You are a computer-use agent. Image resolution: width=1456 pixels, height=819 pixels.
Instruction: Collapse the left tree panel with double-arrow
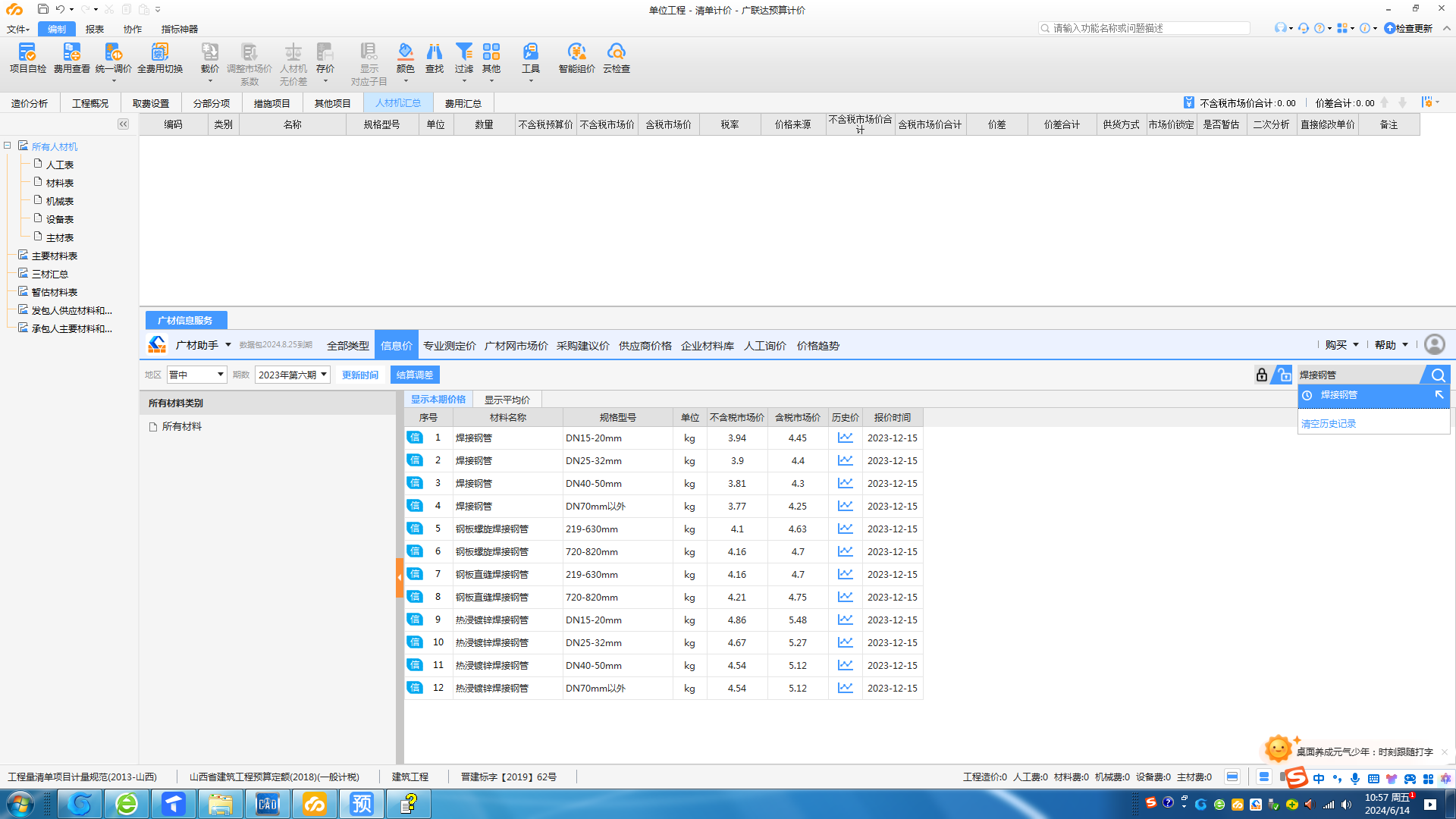pos(123,124)
